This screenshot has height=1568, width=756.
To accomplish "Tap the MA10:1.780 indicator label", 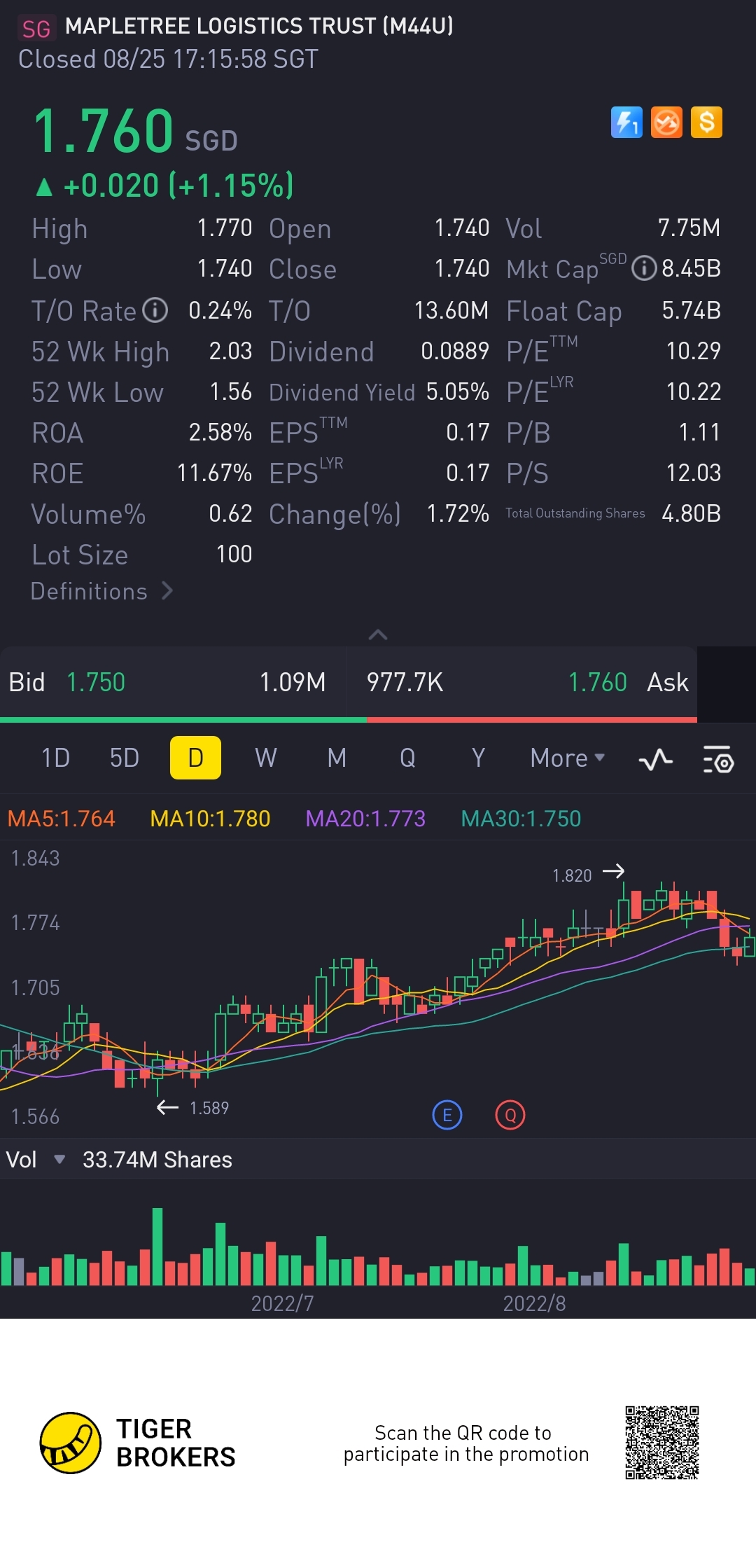I will 210,819.
